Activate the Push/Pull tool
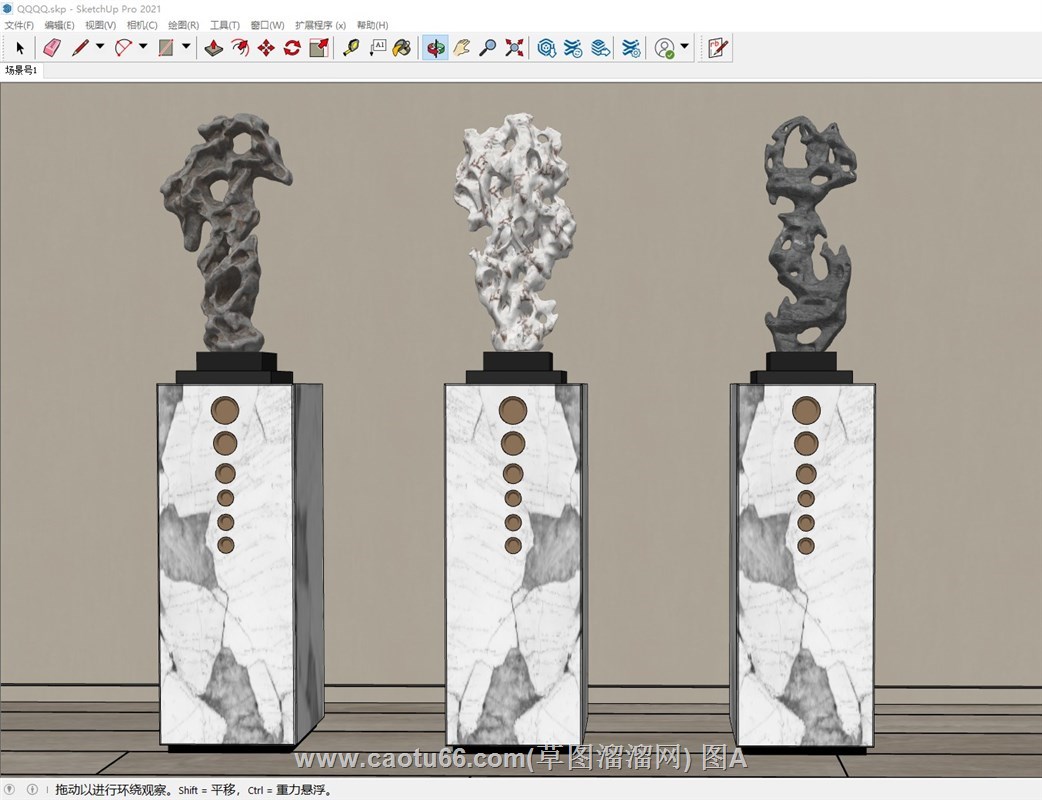Image resolution: width=1042 pixels, height=800 pixels. pos(213,47)
